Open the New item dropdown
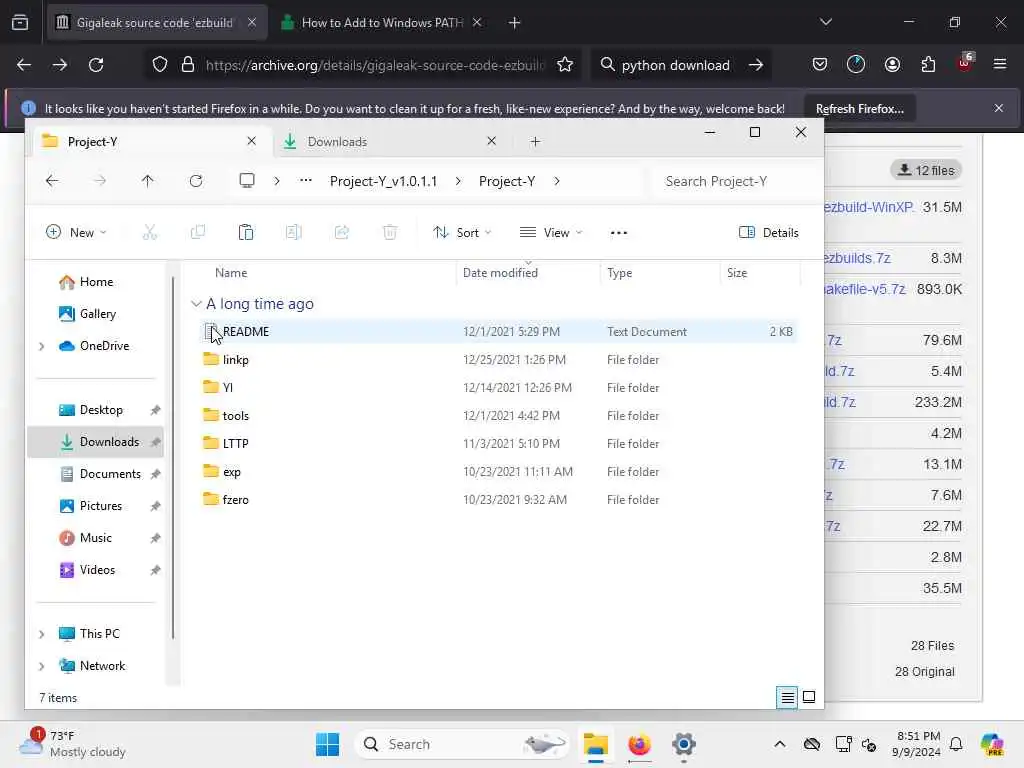This screenshot has width=1024, height=768. [x=76, y=232]
